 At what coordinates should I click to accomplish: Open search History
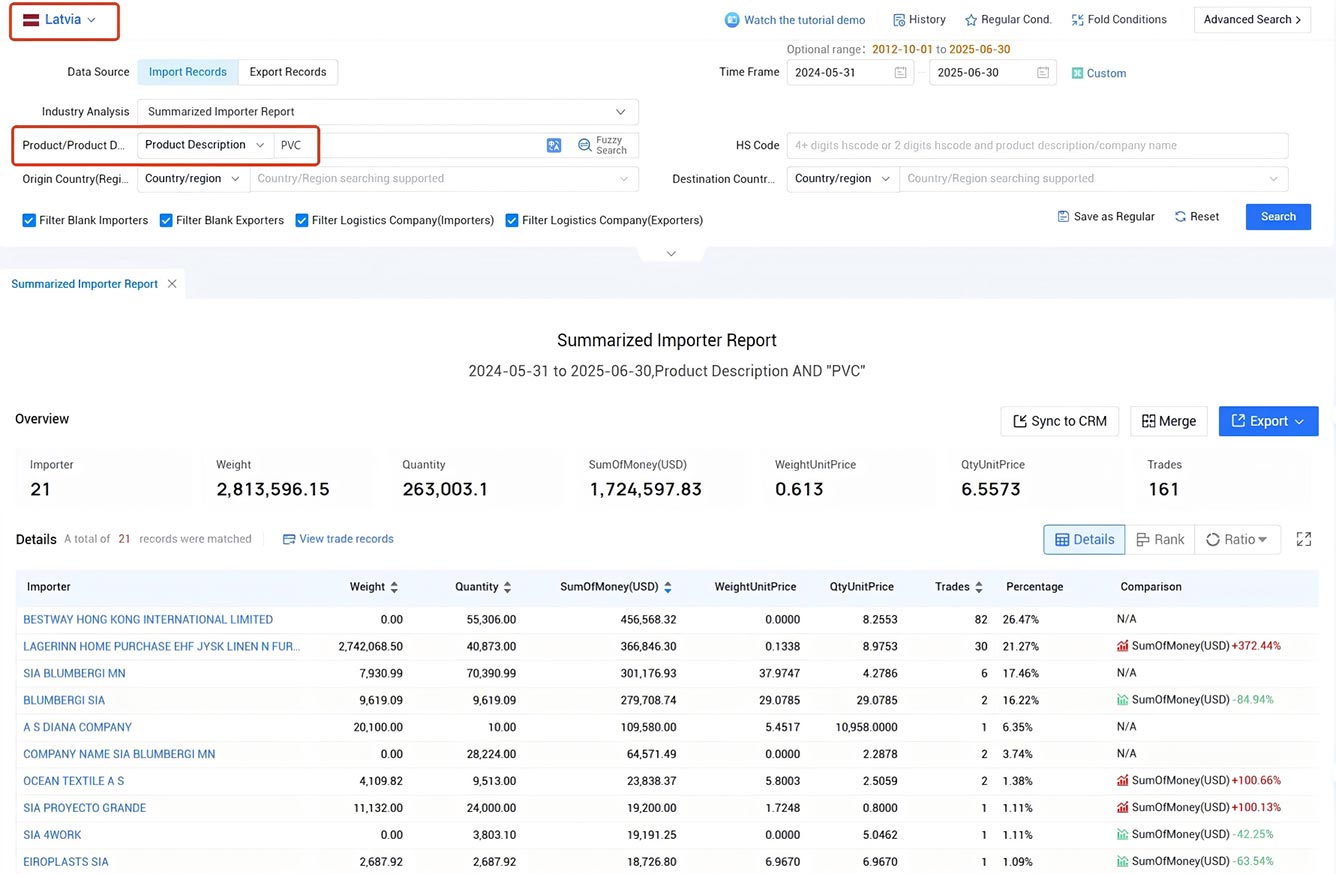coord(919,20)
